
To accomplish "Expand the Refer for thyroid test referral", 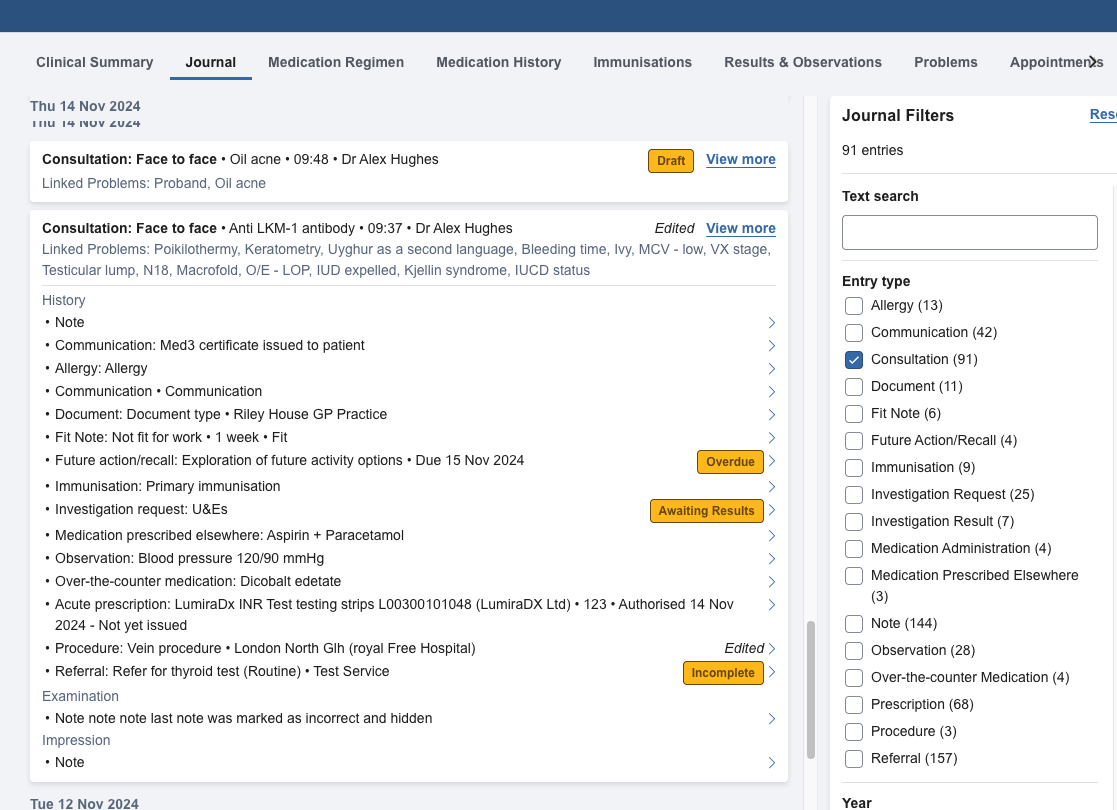I will point(771,672).
